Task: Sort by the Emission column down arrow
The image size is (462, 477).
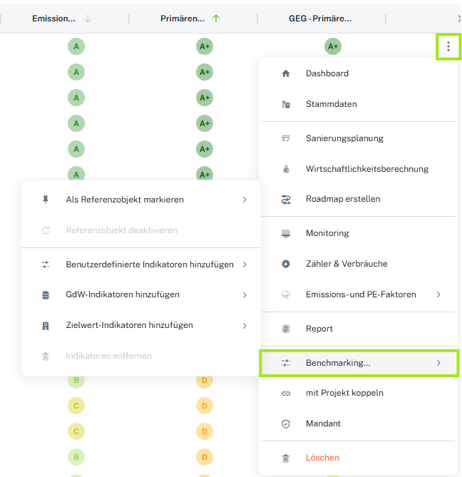Action: pos(88,19)
